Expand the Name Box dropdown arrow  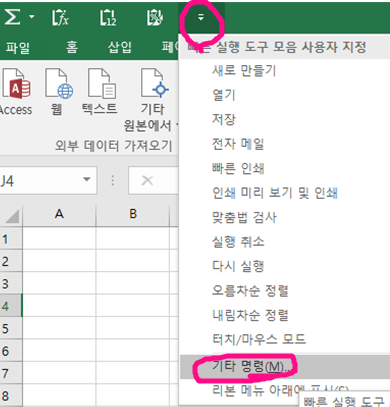(87, 180)
